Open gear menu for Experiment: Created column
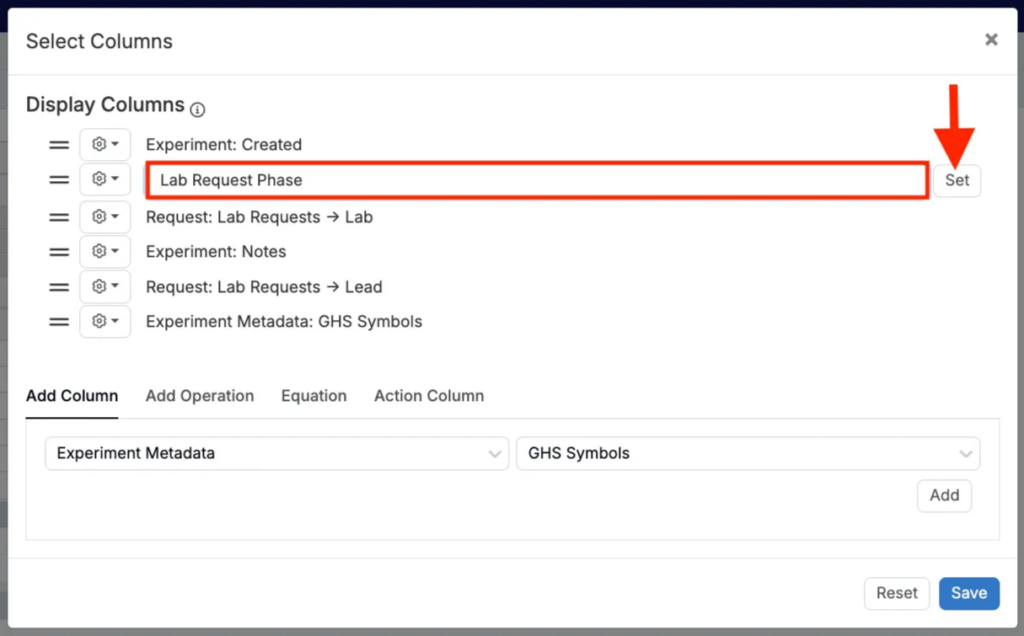 coord(105,145)
